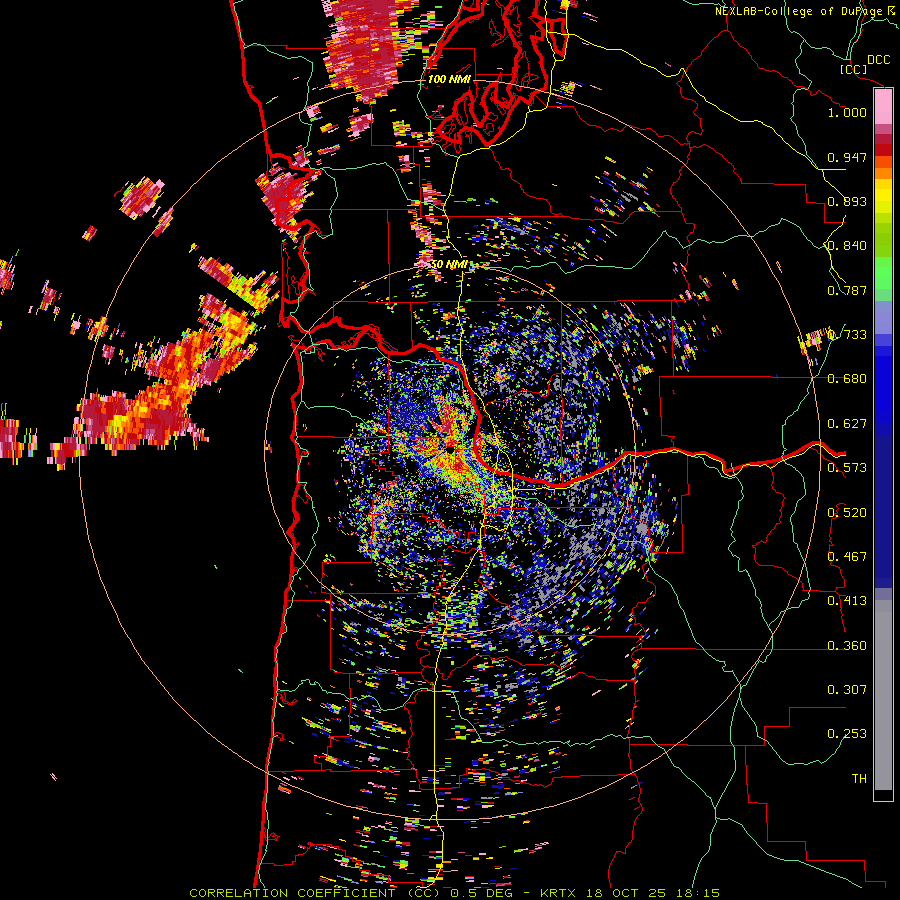Click the radar site at the rings' center

click(x=449, y=450)
